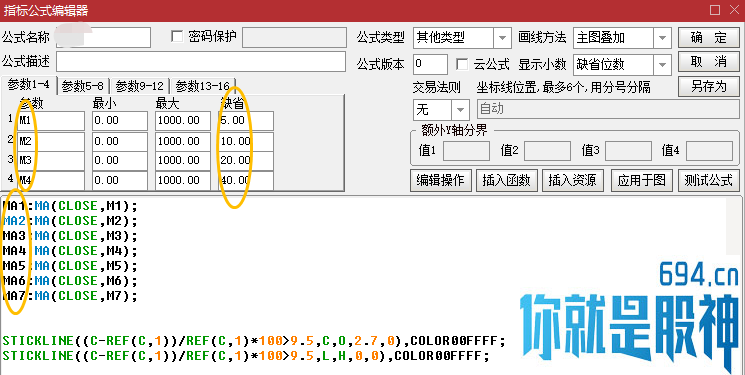
Task: Select the 参数9-12 tab
Action: pos(139,86)
